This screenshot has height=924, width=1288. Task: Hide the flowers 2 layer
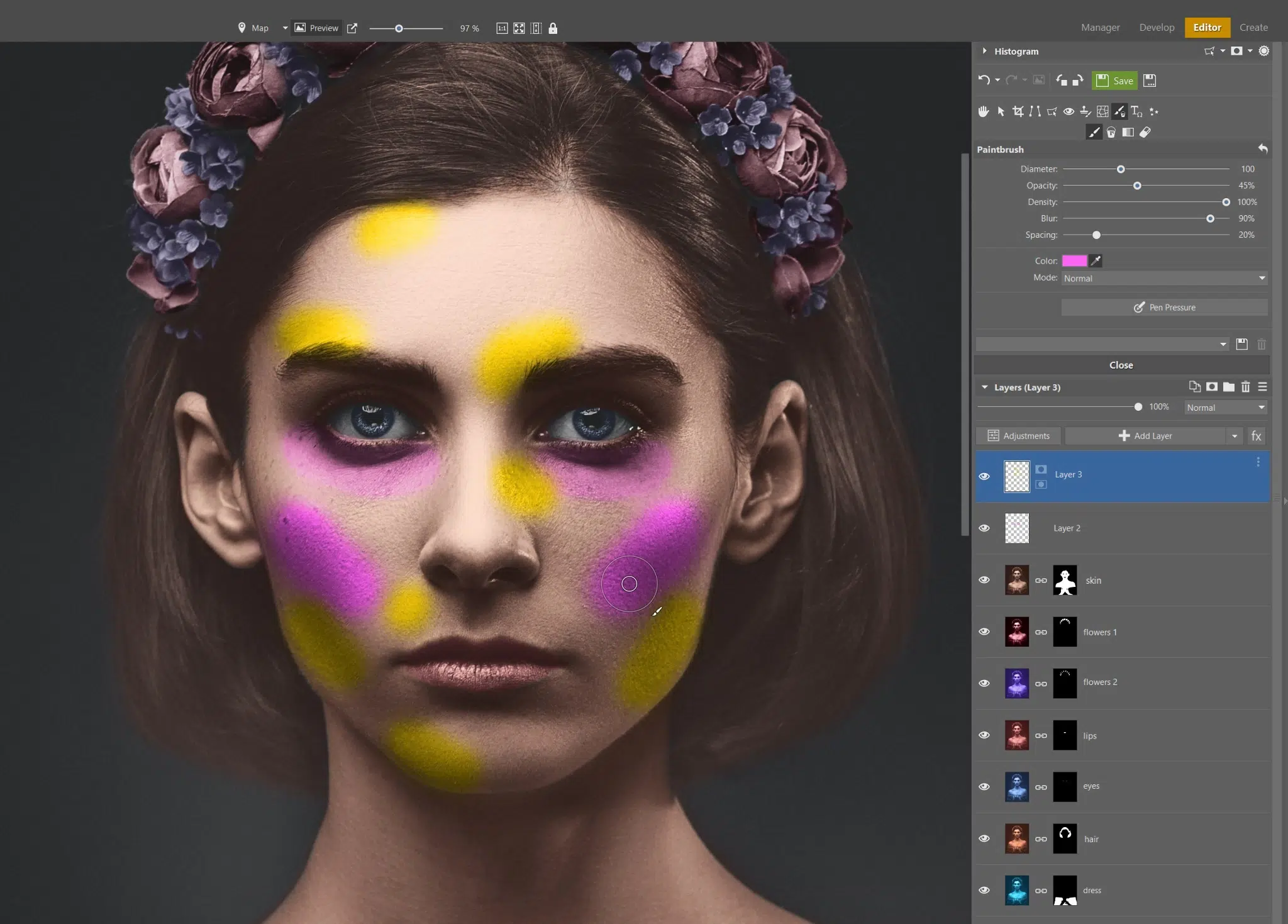tap(984, 683)
